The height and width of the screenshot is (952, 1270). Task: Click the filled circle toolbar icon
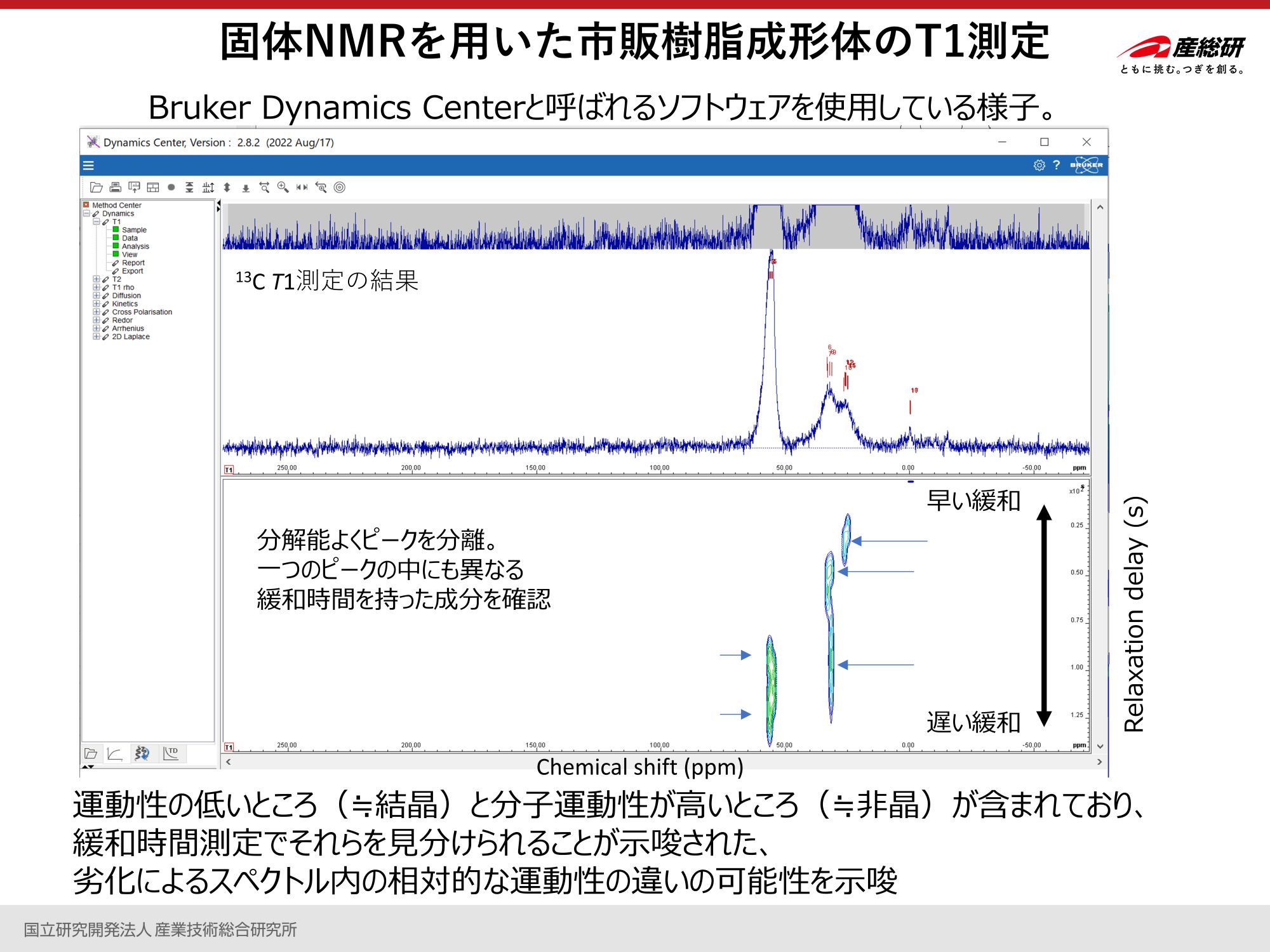click(x=171, y=187)
